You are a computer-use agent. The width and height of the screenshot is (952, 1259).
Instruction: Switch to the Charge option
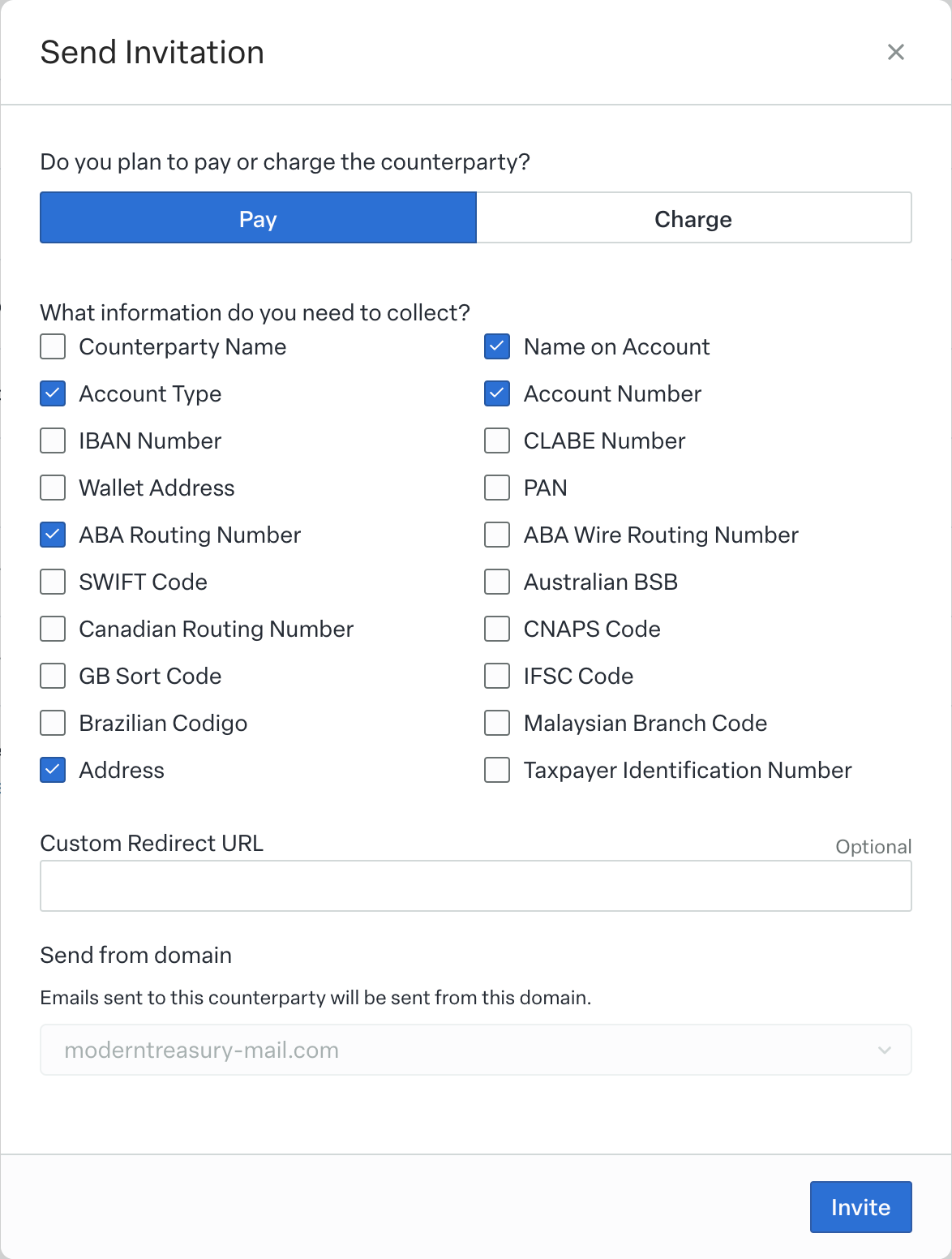(693, 217)
